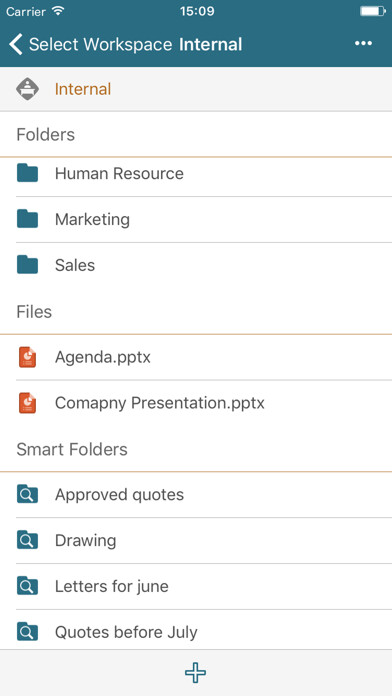Select the Internal workspace label

click(x=83, y=89)
